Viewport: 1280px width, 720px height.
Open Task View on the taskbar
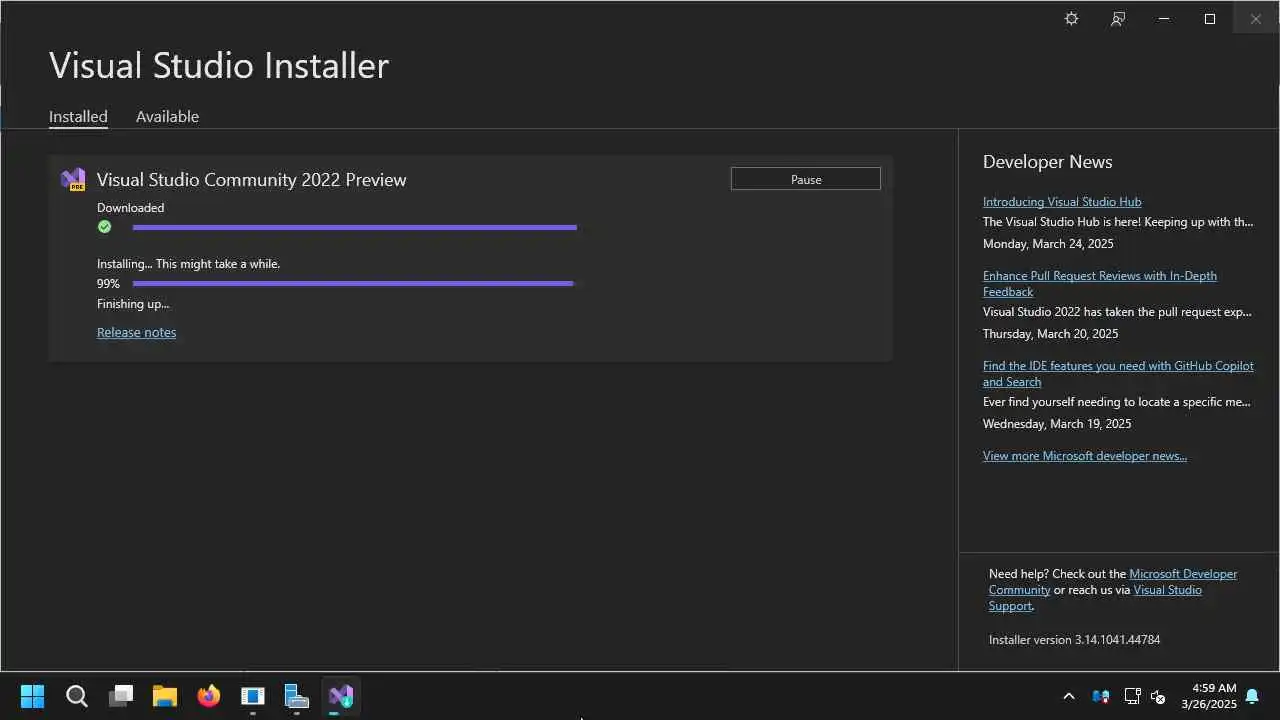coord(121,696)
